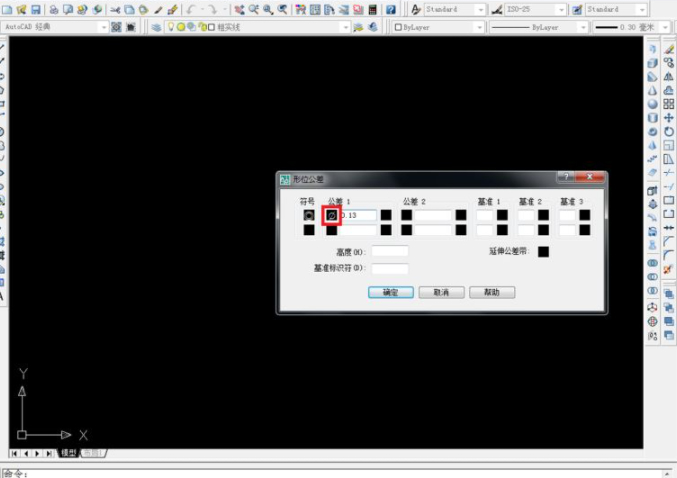Click the 公差 1 value field showing 0.13
Viewport: 677px width, 478px height.
point(360,215)
